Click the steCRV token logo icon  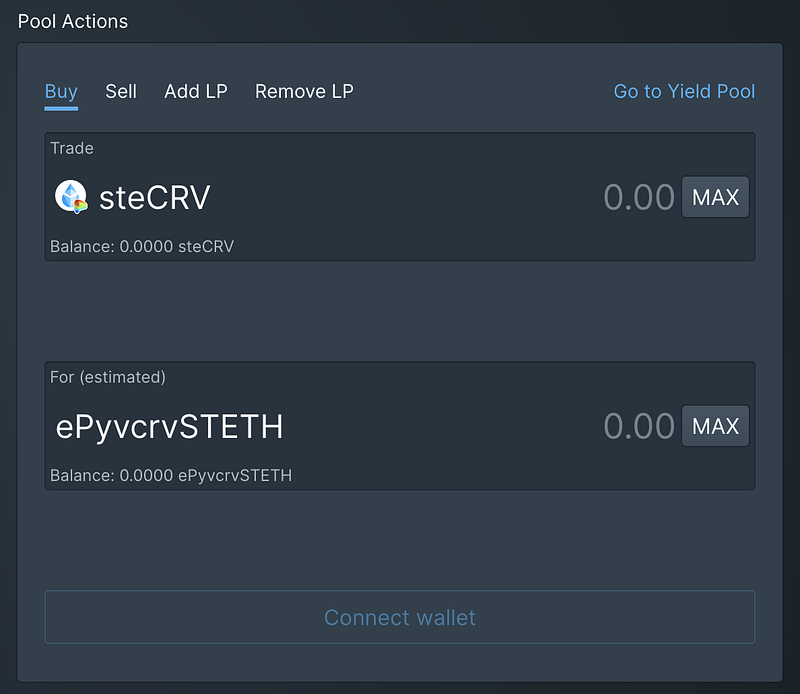[71, 196]
